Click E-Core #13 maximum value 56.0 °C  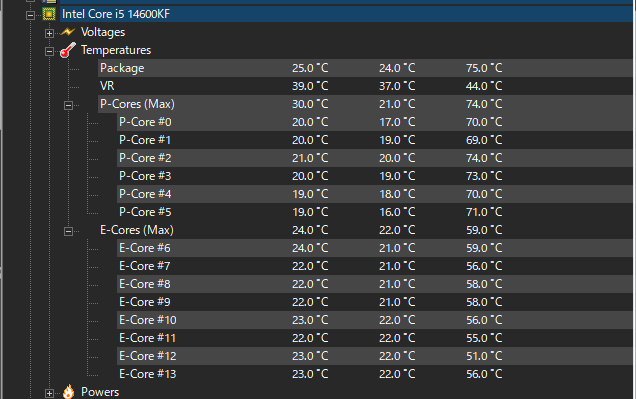(484, 374)
